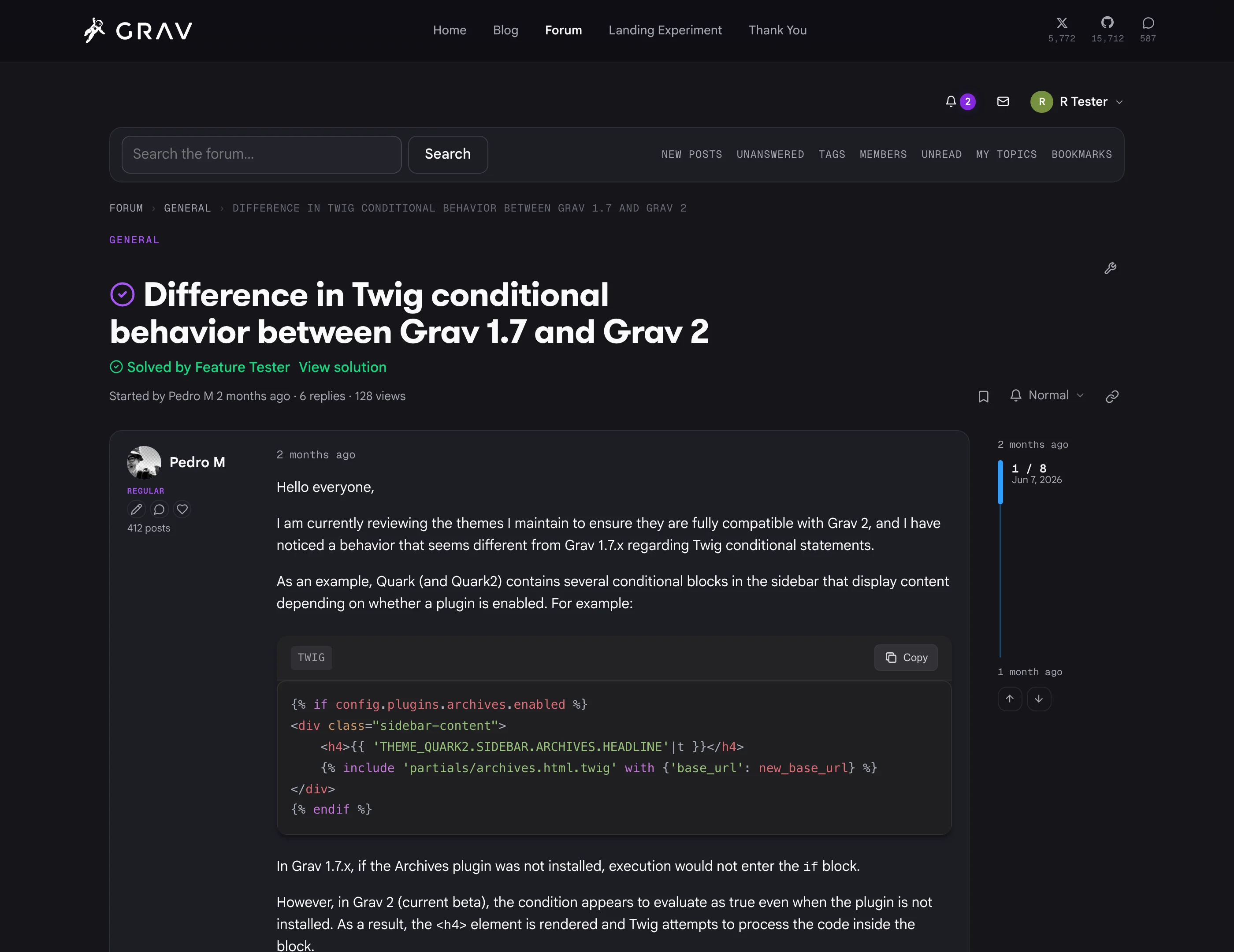1234x952 pixels.
Task: Open notifications bell with badge 2
Action: point(959,102)
